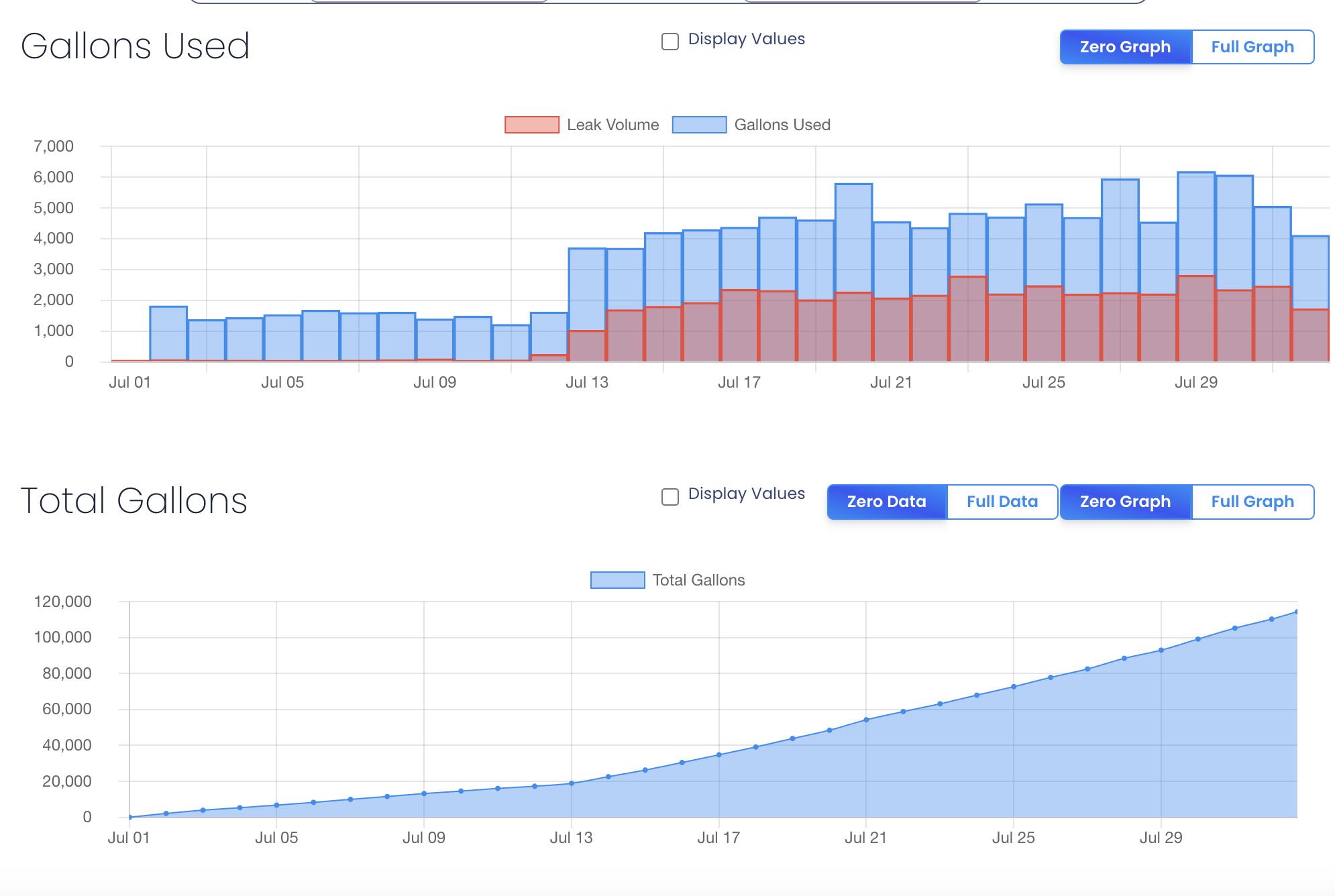Select Zero Graph for Total Gallons chart
Image resolution: width=1335 pixels, height=896 pixels.
coord(1125,502)
